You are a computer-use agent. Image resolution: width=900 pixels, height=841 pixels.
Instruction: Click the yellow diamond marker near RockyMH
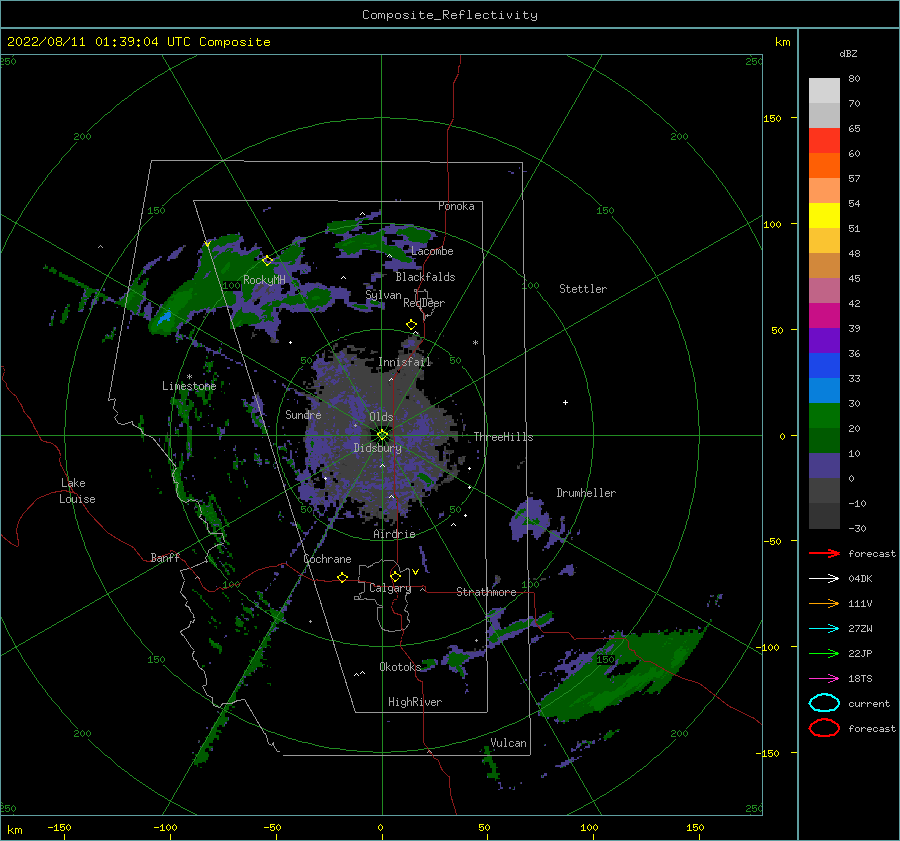pyautogui.click(x=267, y=261)
